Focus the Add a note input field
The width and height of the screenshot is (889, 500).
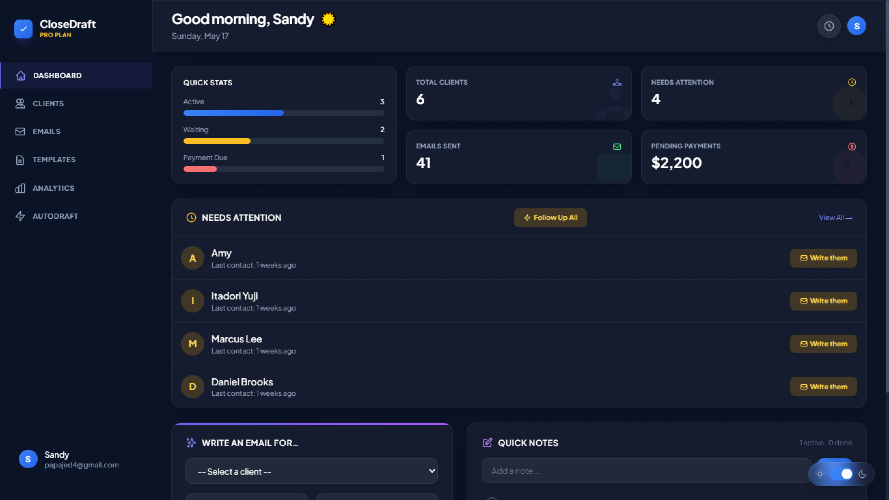646,471
